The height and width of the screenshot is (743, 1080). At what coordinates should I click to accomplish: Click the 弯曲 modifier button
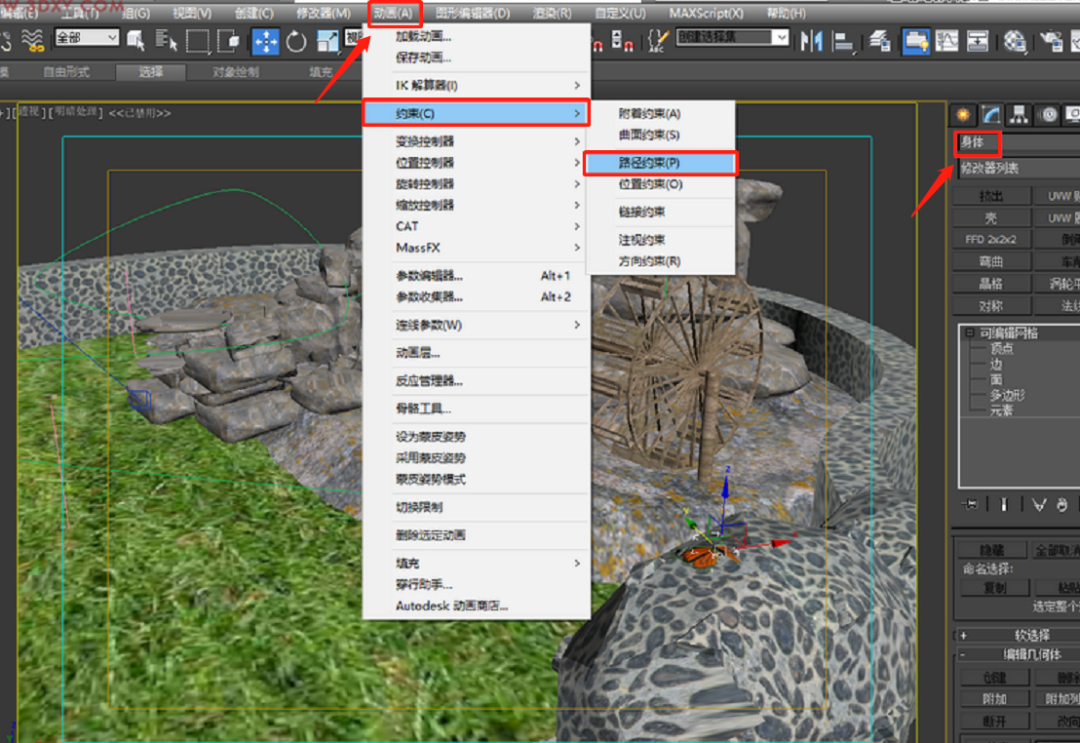(992, 262)
